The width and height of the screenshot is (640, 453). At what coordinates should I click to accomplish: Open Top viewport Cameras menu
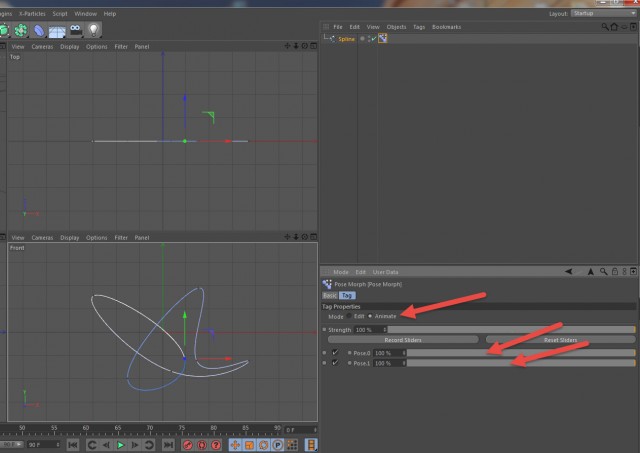coord(42,47)
